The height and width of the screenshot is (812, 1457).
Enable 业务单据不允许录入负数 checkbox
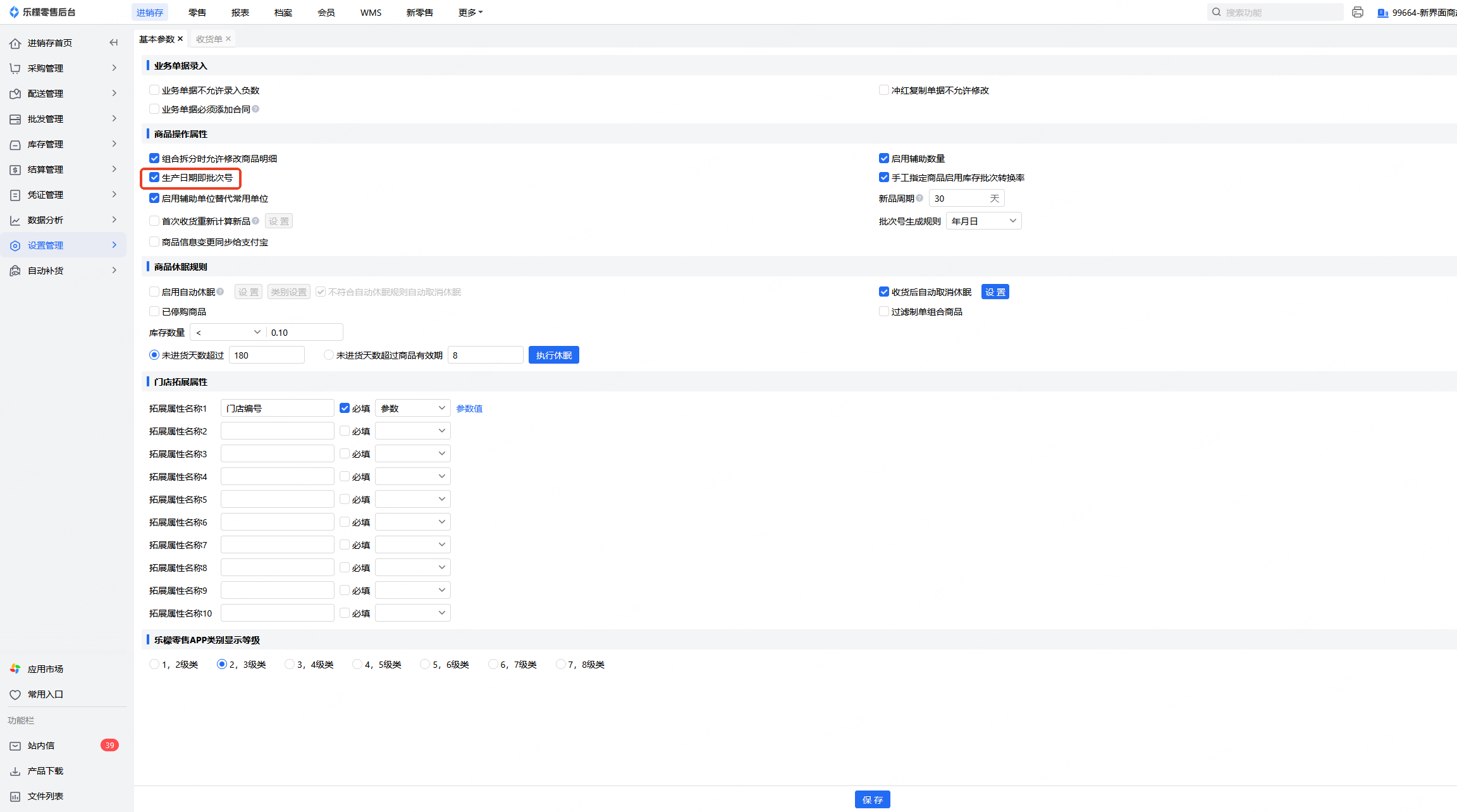tap(154, 90)
